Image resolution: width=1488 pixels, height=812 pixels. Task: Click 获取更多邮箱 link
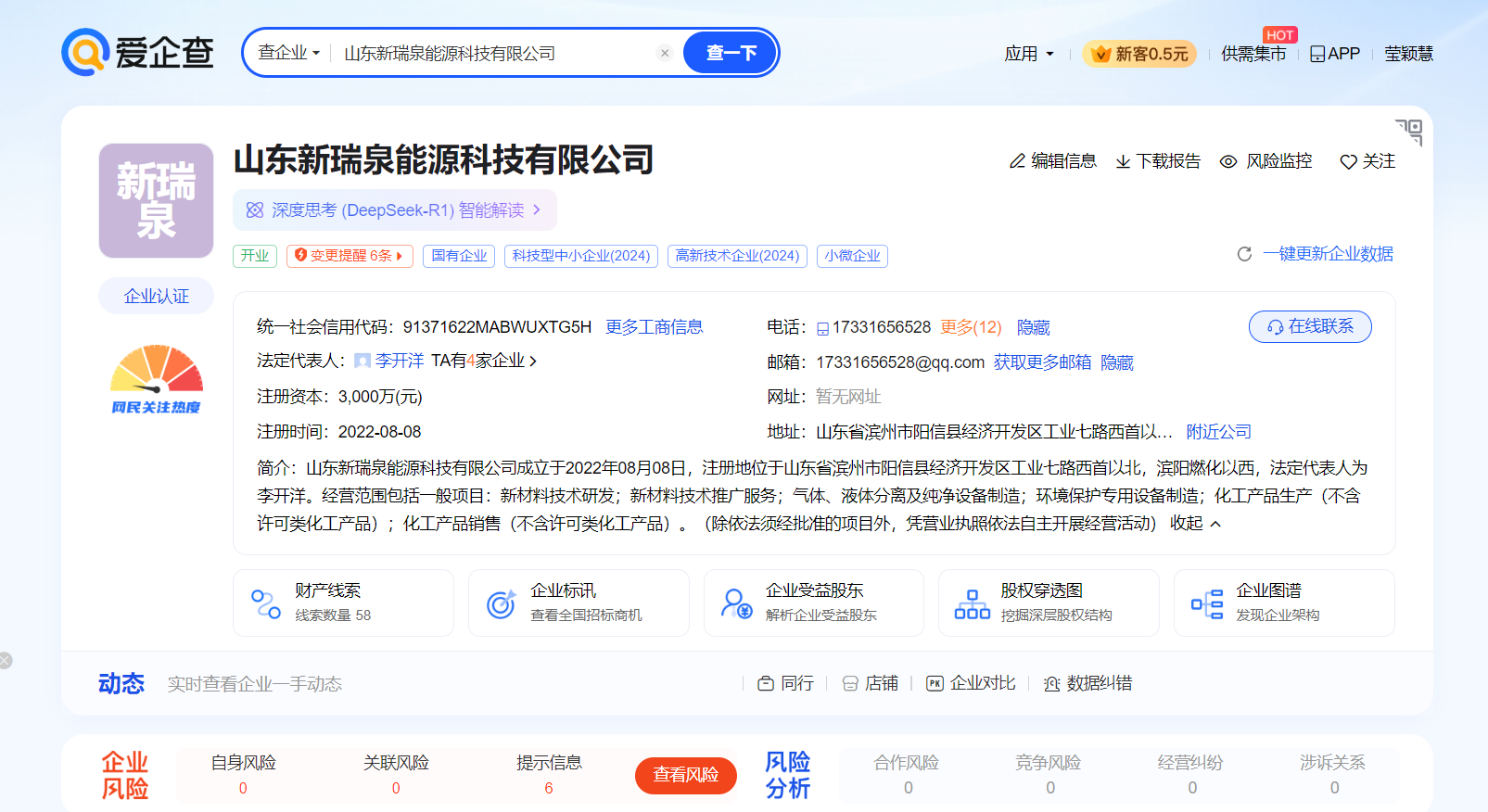coord(1042,362)
